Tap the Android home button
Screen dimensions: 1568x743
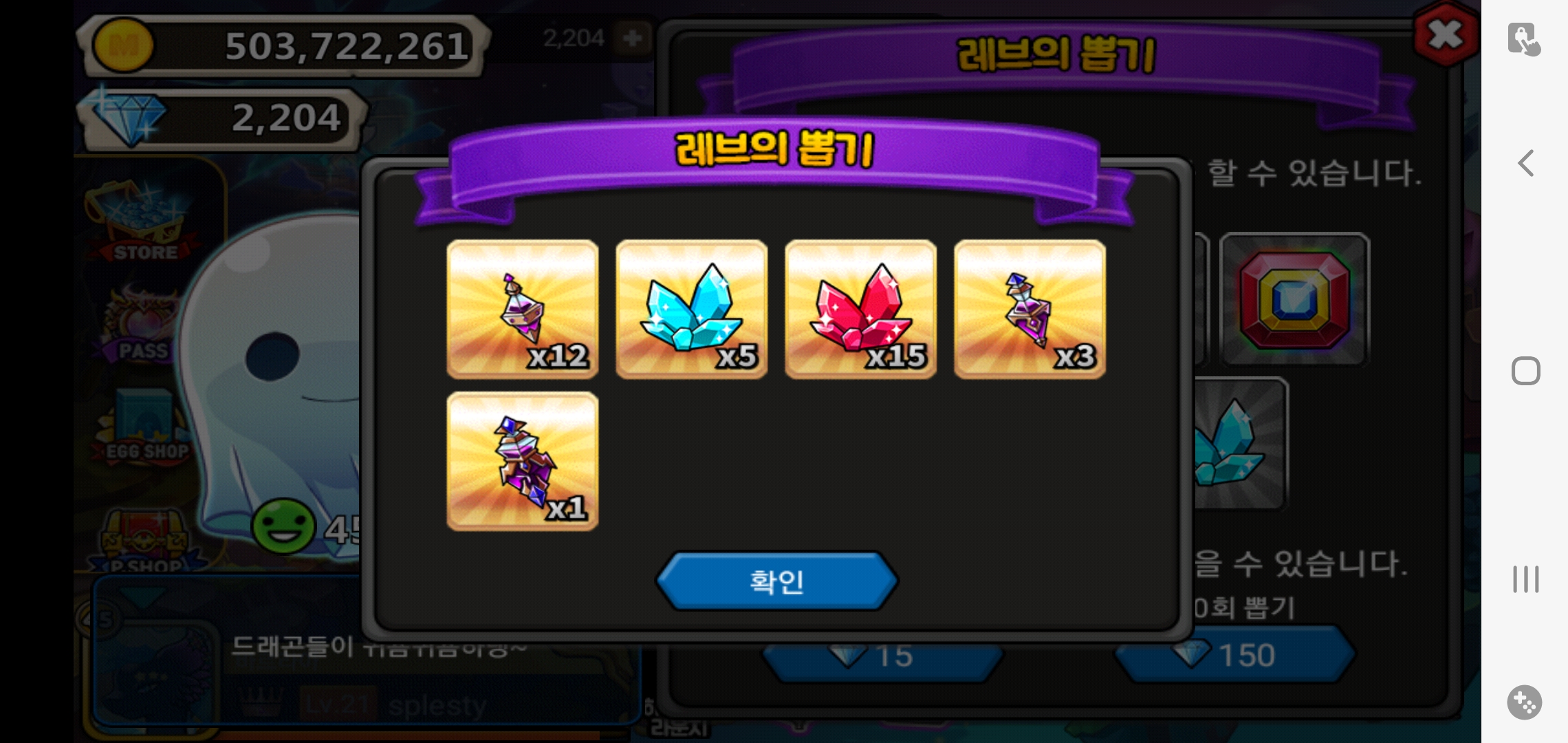[x=1525, y=371]
